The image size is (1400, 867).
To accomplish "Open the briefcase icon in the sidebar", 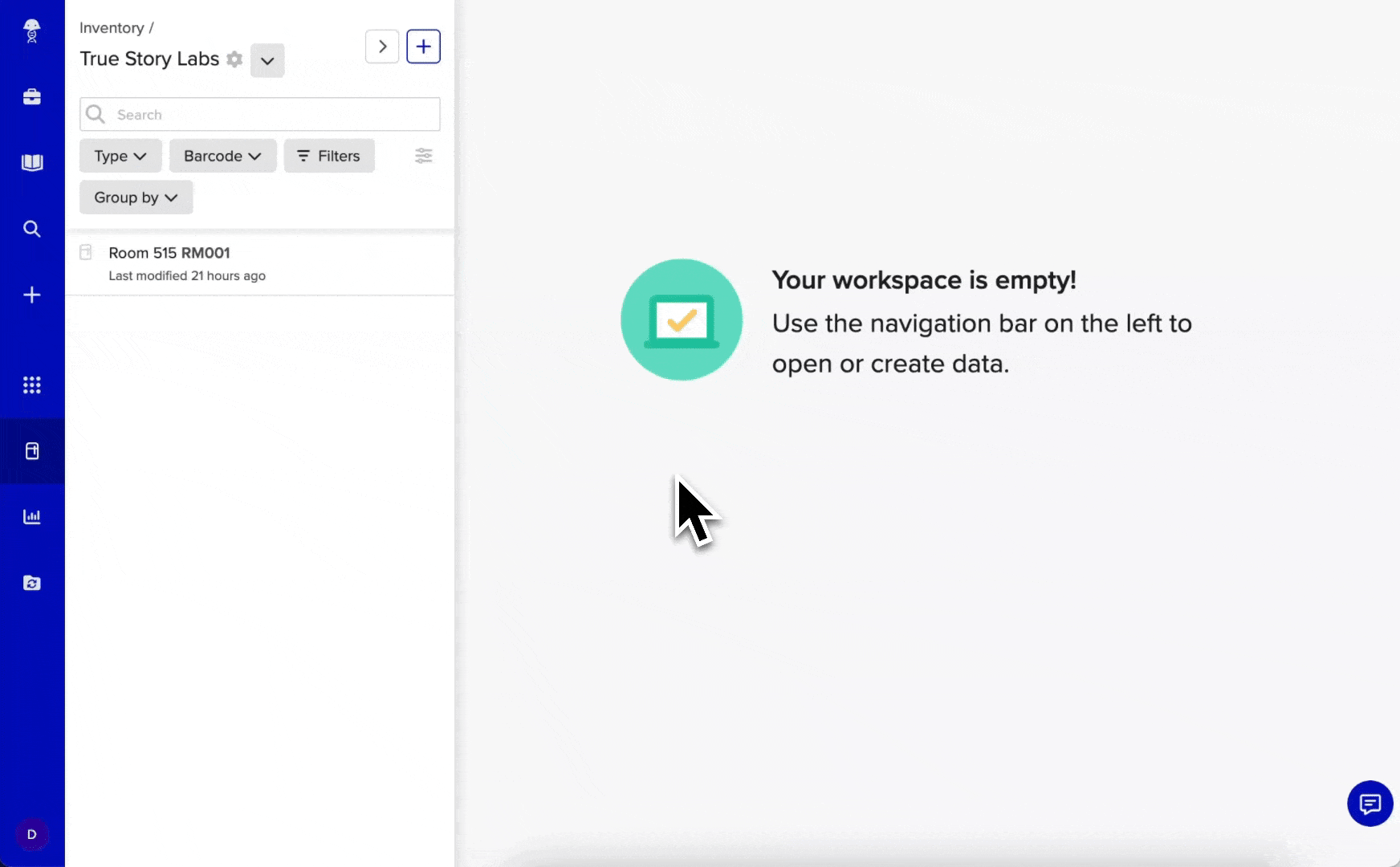I will click(x=32, y=96).
